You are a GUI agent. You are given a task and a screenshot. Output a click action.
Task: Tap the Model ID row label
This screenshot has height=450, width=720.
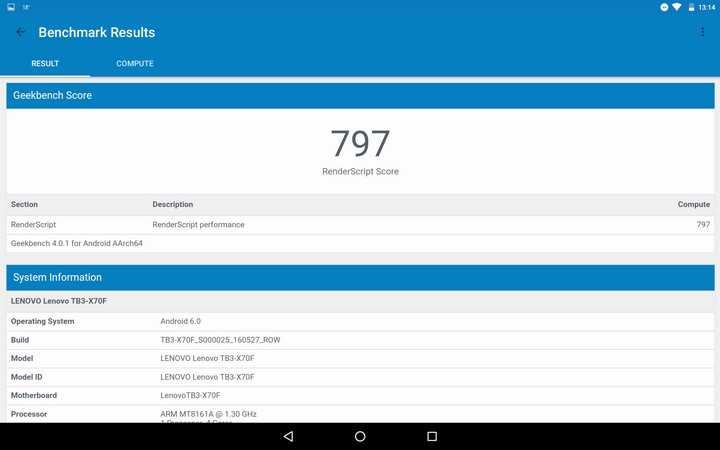(x=27, y=377)
